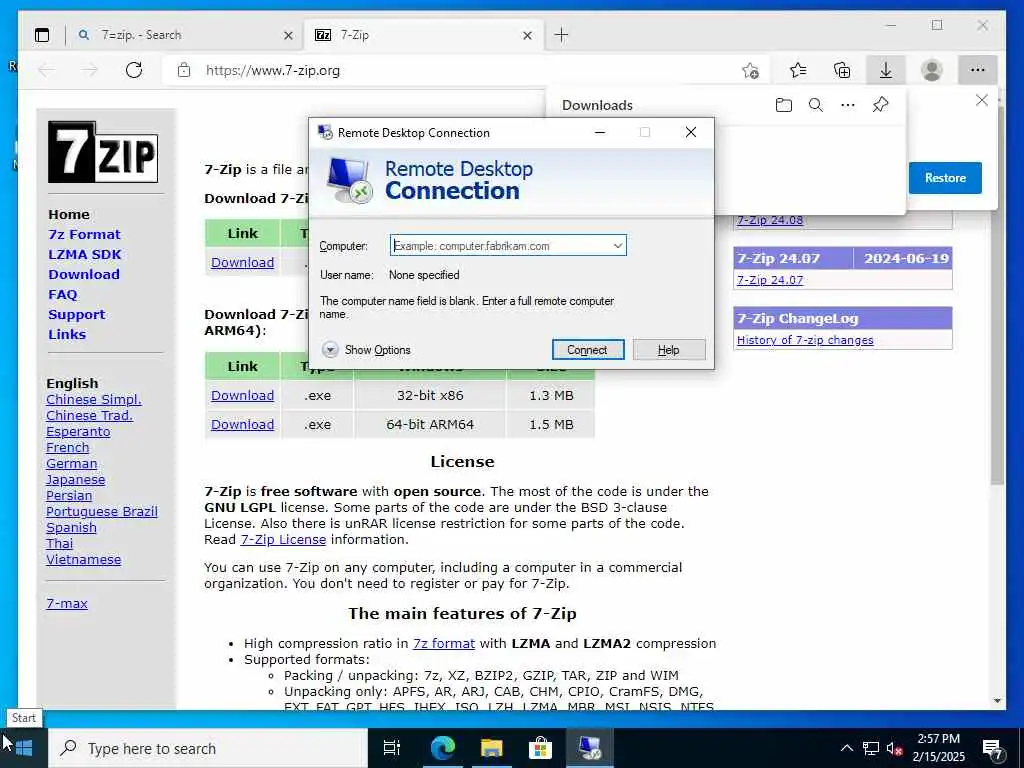1024x768 pixels.
Task: Open the notification center icon
Action: point(993,750)
